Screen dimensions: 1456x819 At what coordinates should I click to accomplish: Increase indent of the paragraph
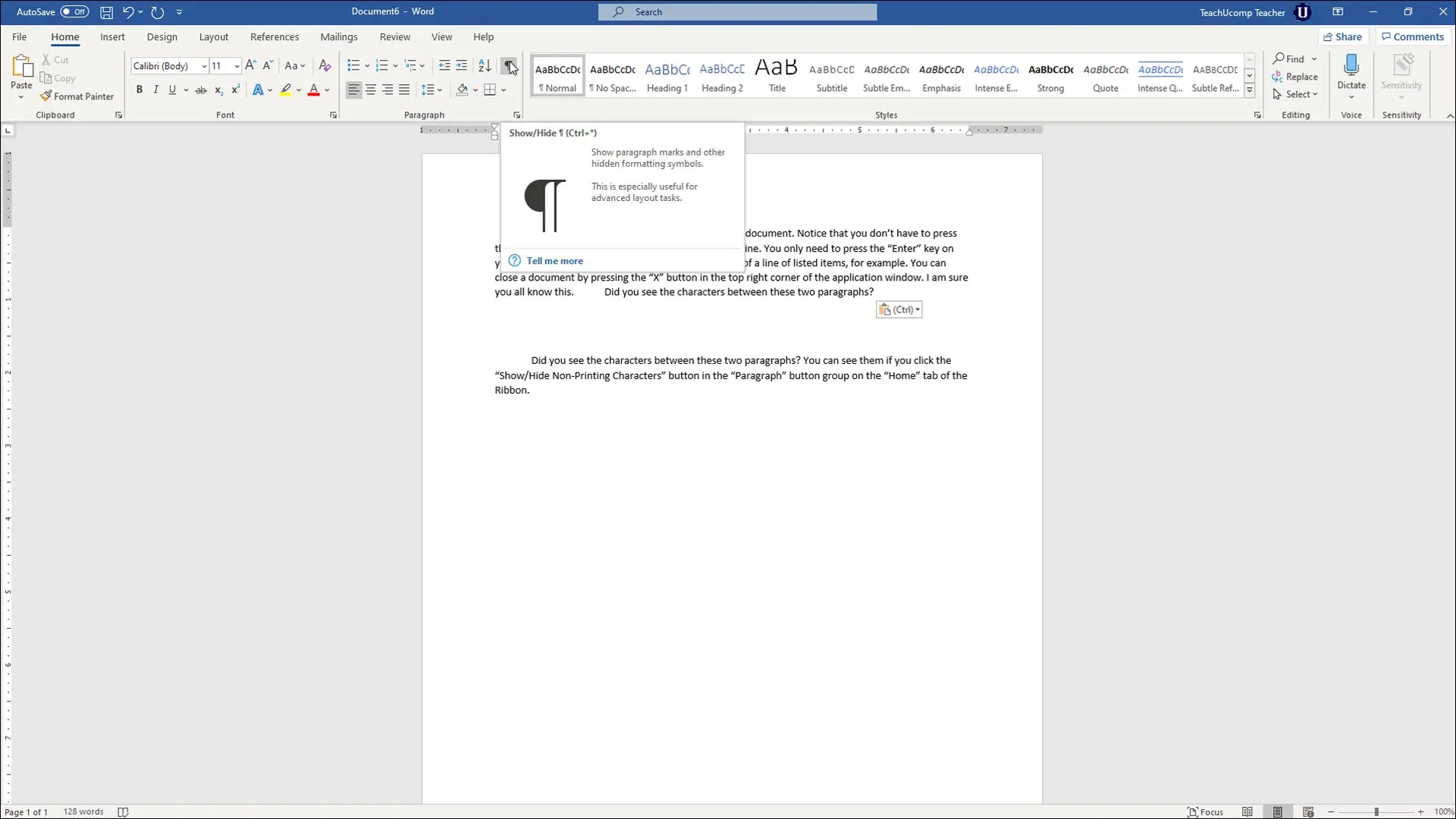click(462, 65)
